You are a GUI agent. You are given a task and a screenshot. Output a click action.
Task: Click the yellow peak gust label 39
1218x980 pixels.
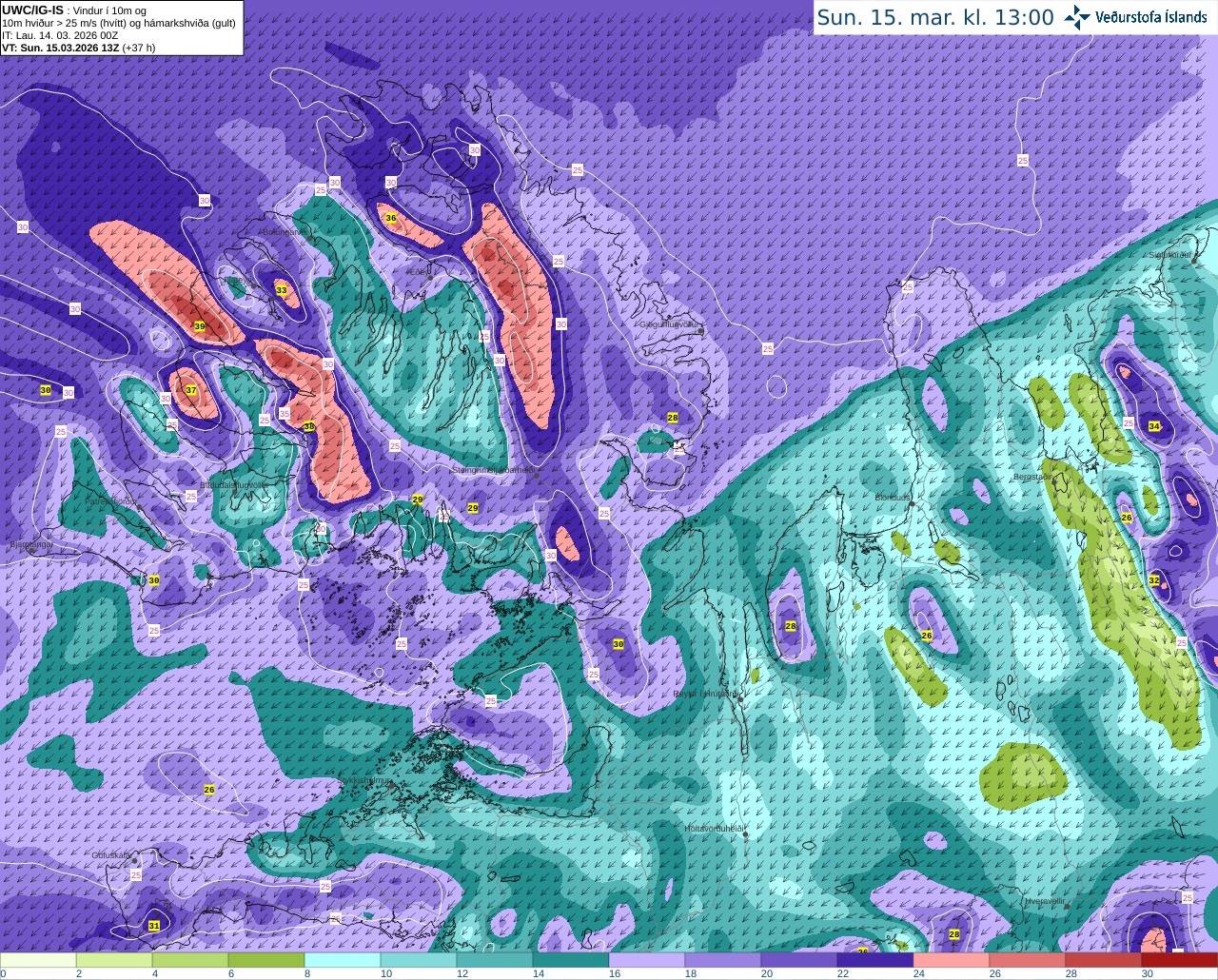click(199, 326)
